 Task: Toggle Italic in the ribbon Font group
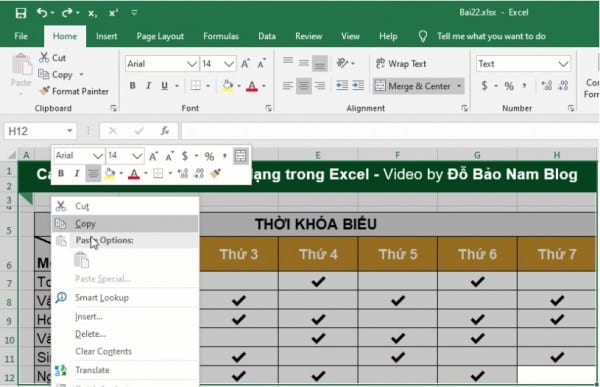click(x=148, y=85)
